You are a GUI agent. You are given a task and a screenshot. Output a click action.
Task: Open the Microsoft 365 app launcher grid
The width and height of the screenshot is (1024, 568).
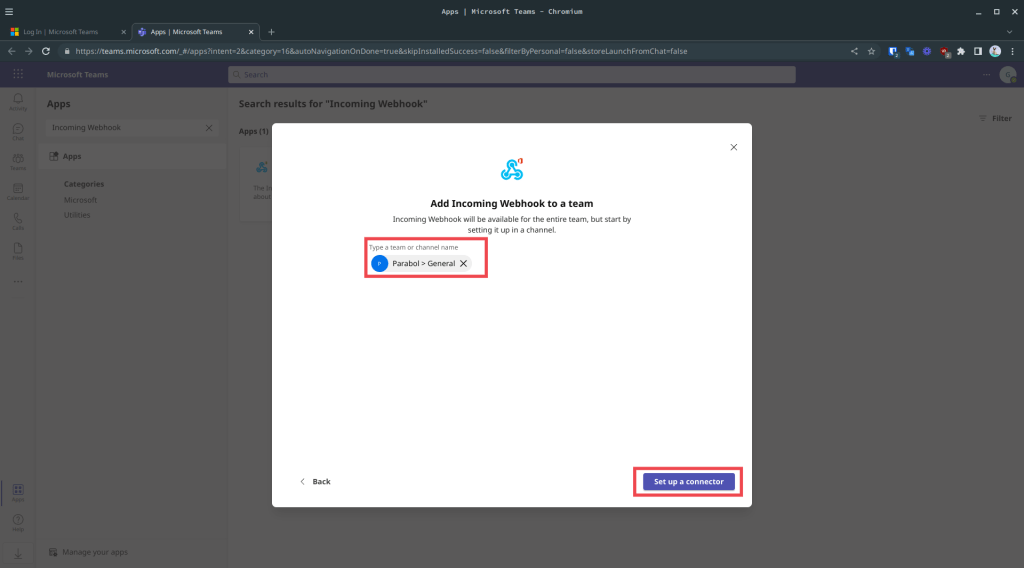coord(18,74)
